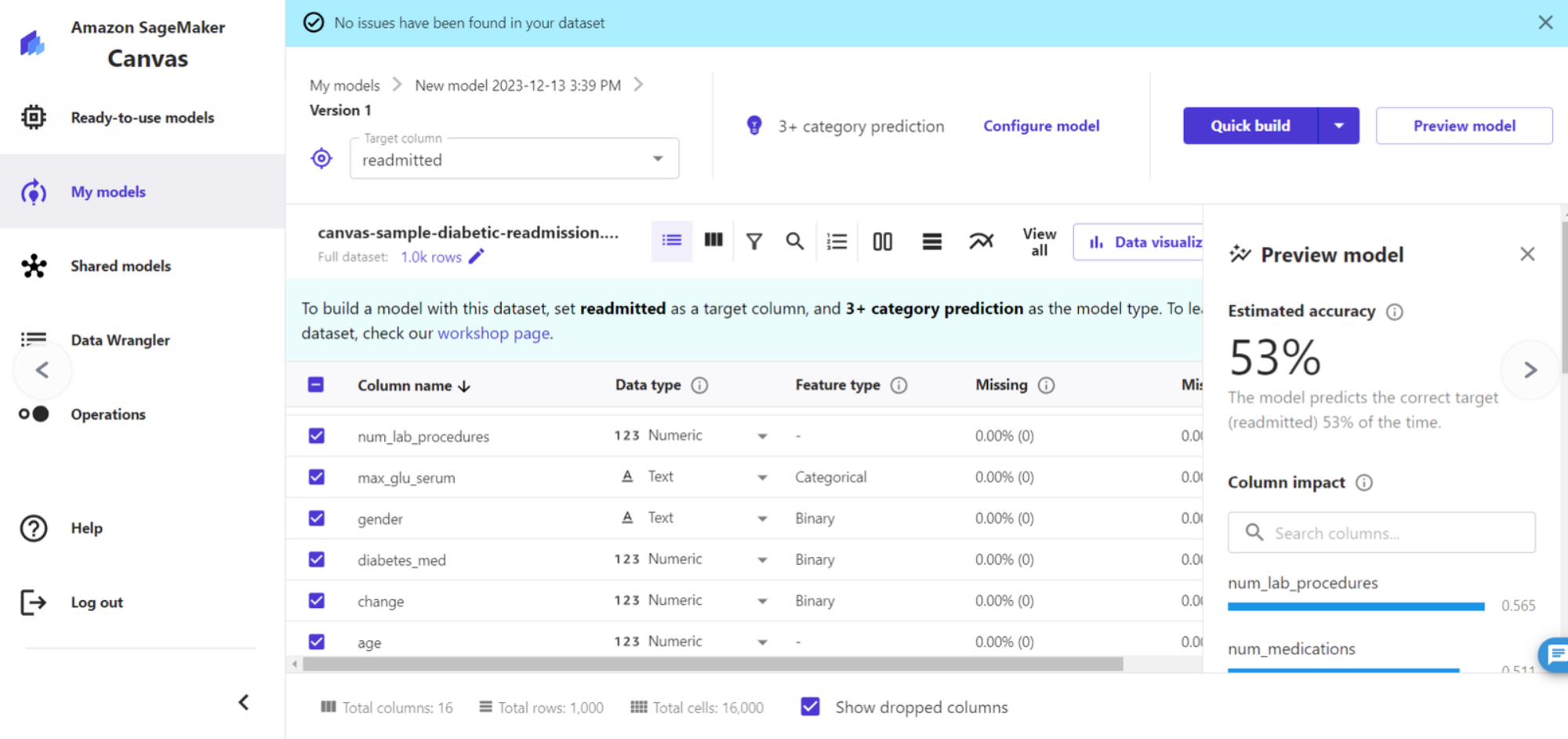
Task: Toggle the select-all columns checkbox
Action: click(316, 384)
